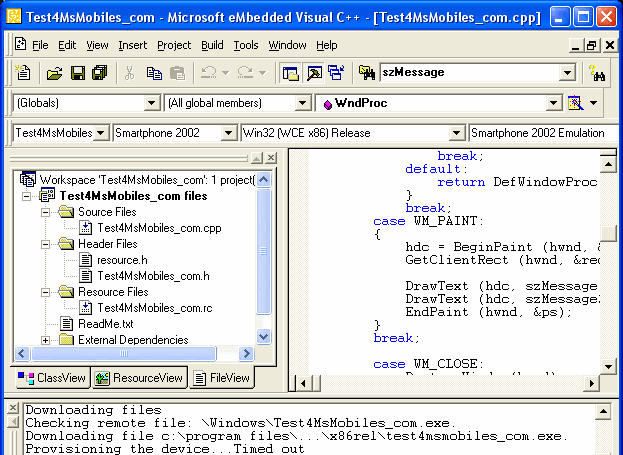
Task: Click the Window List toolbar icon
Action: click(x=335, y=73)
